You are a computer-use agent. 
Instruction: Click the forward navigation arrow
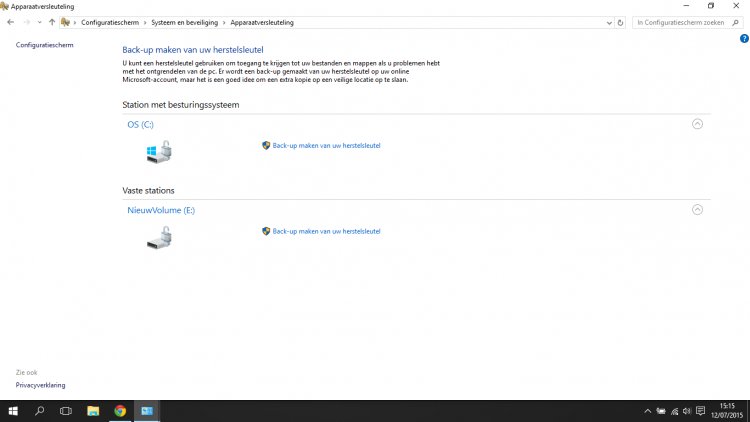coord(27,22)
